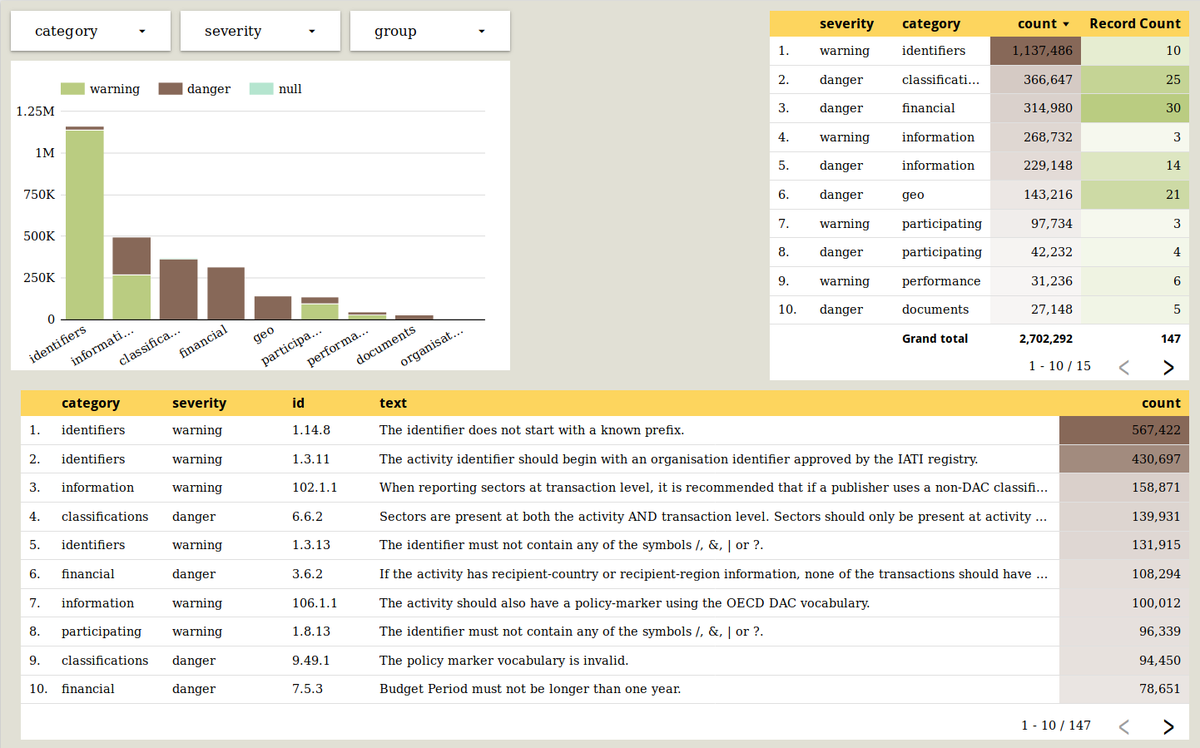Click the geo bar in chart
1200x748 pixels.
pos(273,308)
